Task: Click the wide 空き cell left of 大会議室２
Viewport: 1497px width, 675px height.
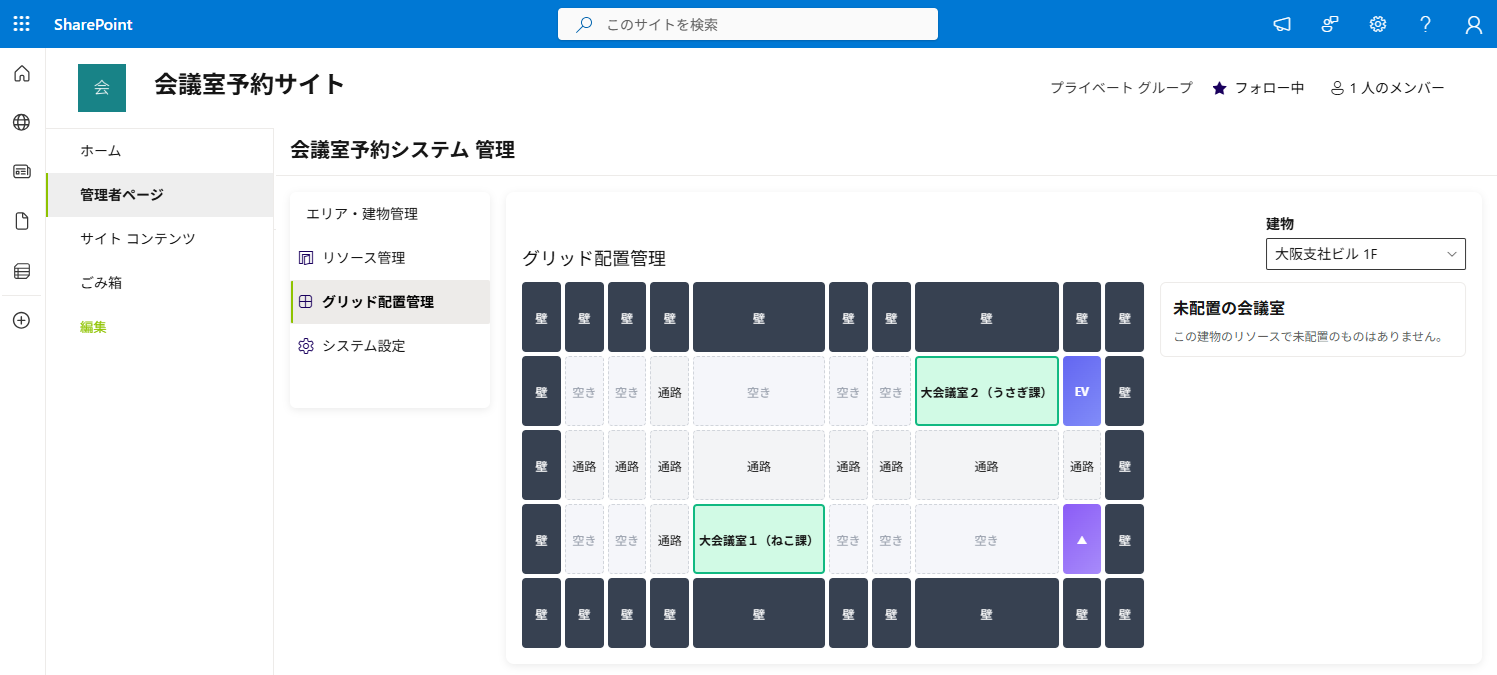Action: 759,391
